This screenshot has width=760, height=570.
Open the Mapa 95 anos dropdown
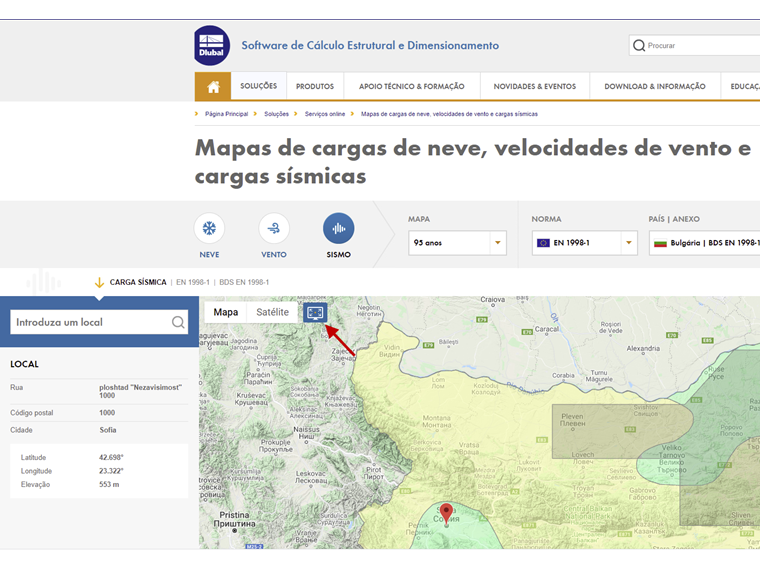(x=457, y=243)
